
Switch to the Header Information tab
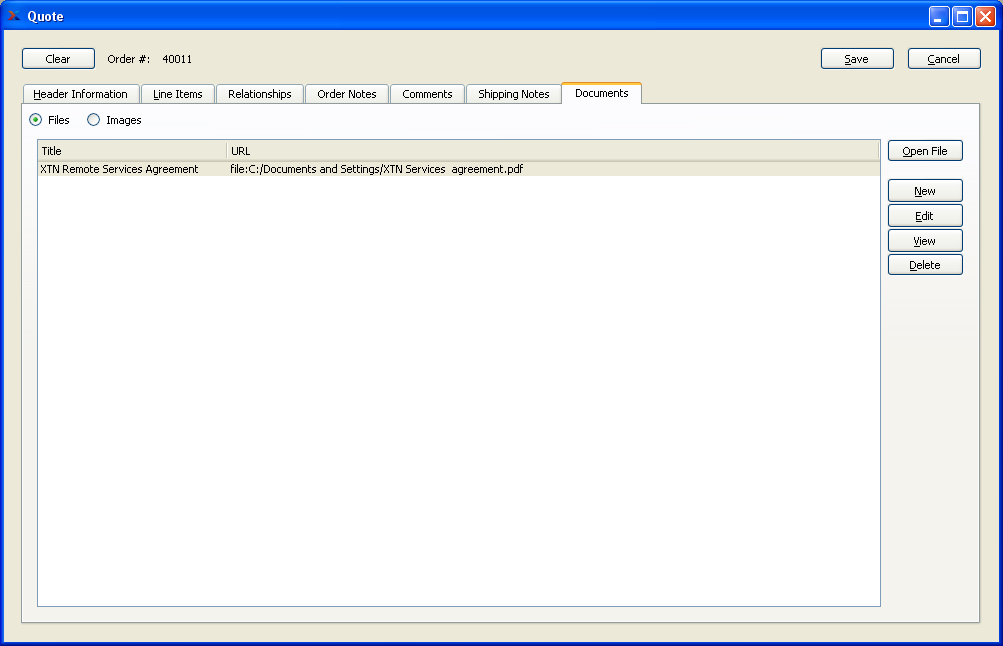coord(81,94)
